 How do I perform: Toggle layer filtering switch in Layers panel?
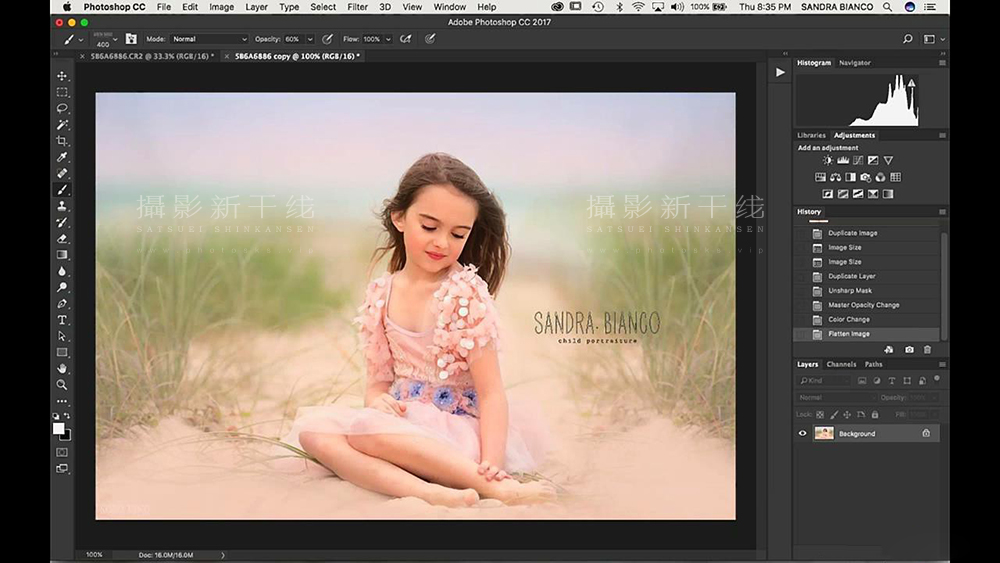tap(937, 379)
